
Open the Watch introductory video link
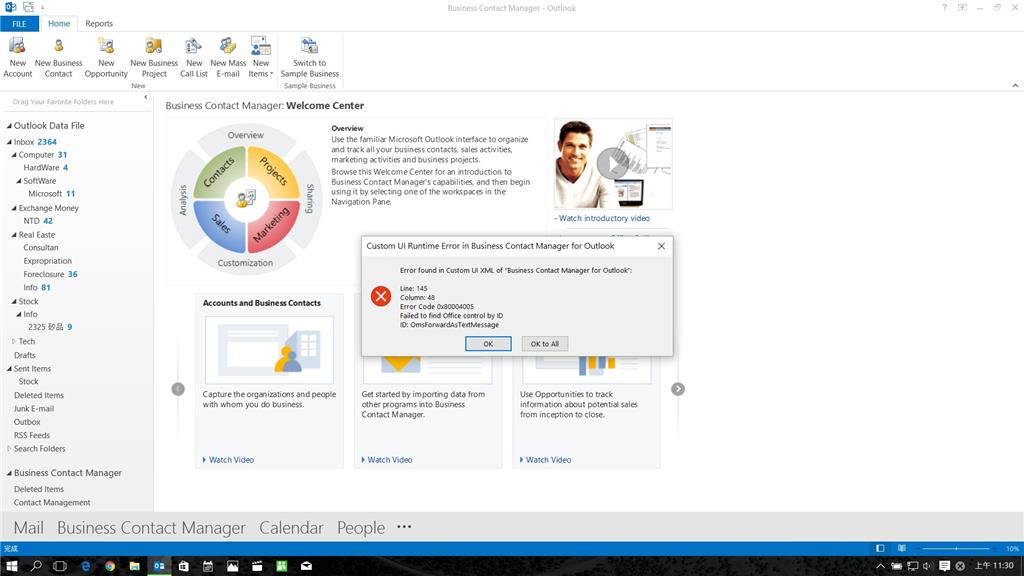point(604,218)
